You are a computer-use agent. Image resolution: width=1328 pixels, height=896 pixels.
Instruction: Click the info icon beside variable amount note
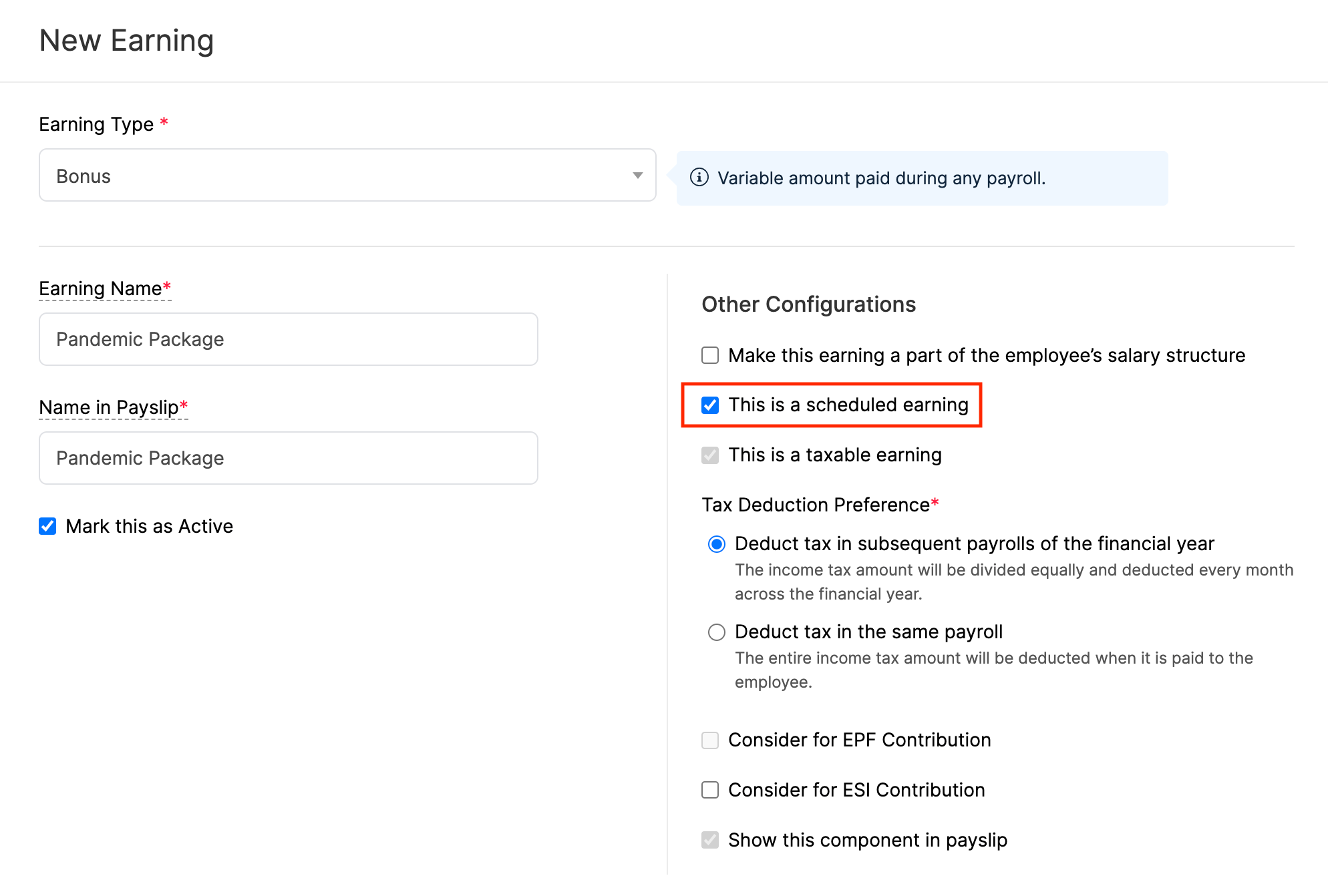[x=699, y=178]
